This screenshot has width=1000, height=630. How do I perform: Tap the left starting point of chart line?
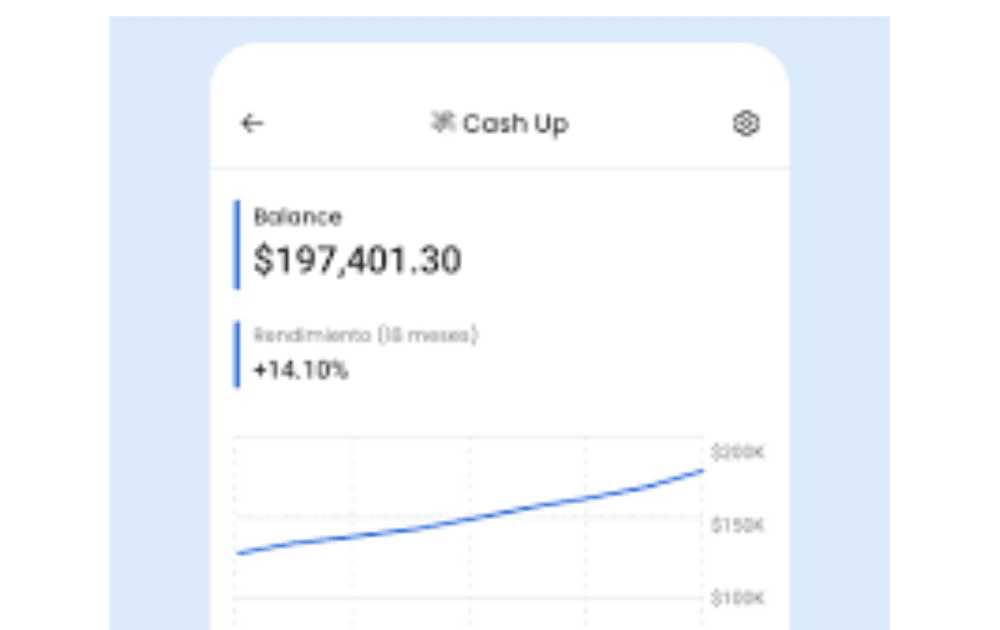(238, 552)
